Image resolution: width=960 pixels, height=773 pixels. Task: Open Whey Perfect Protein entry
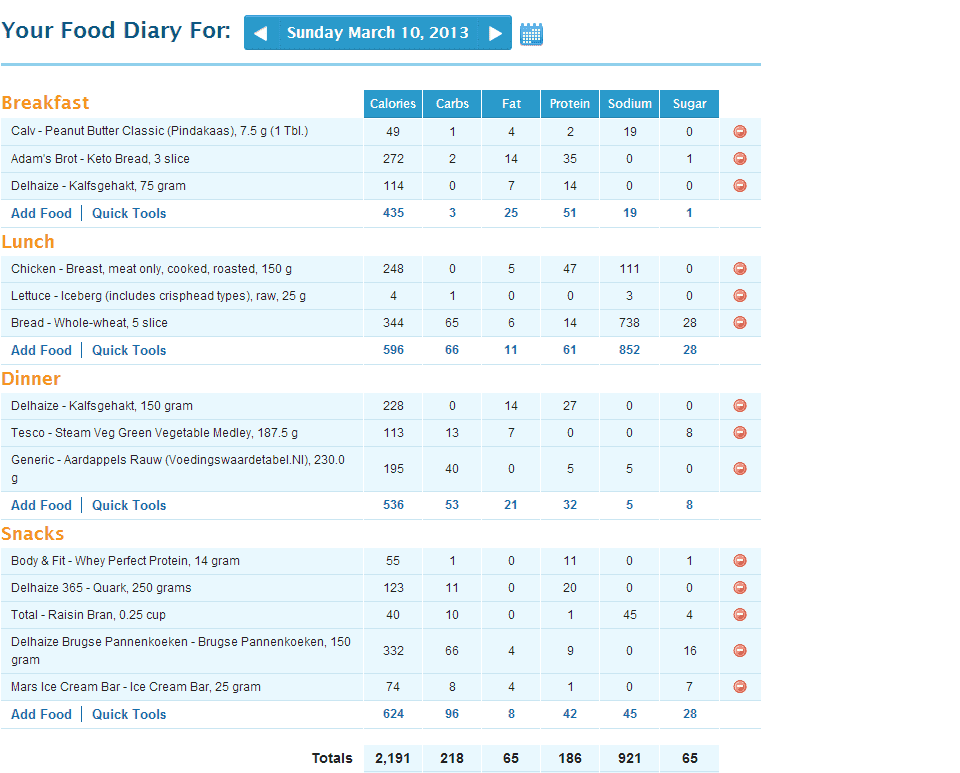[x=125, y=561]
